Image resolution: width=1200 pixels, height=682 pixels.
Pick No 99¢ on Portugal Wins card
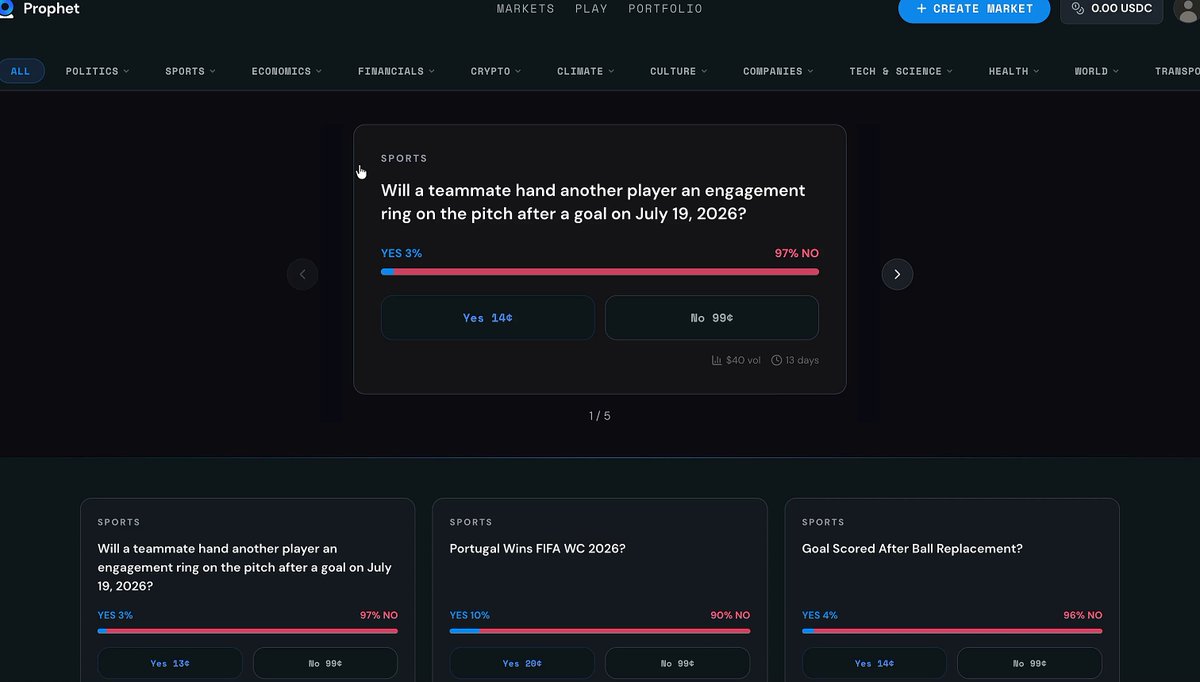(677, 663)
